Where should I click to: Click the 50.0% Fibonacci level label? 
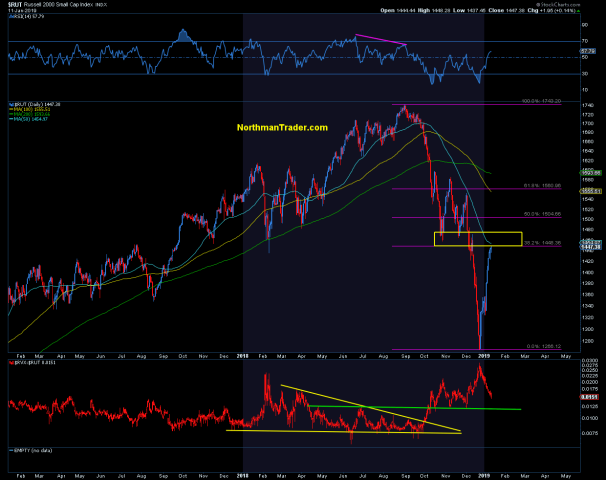click(542, 214)
